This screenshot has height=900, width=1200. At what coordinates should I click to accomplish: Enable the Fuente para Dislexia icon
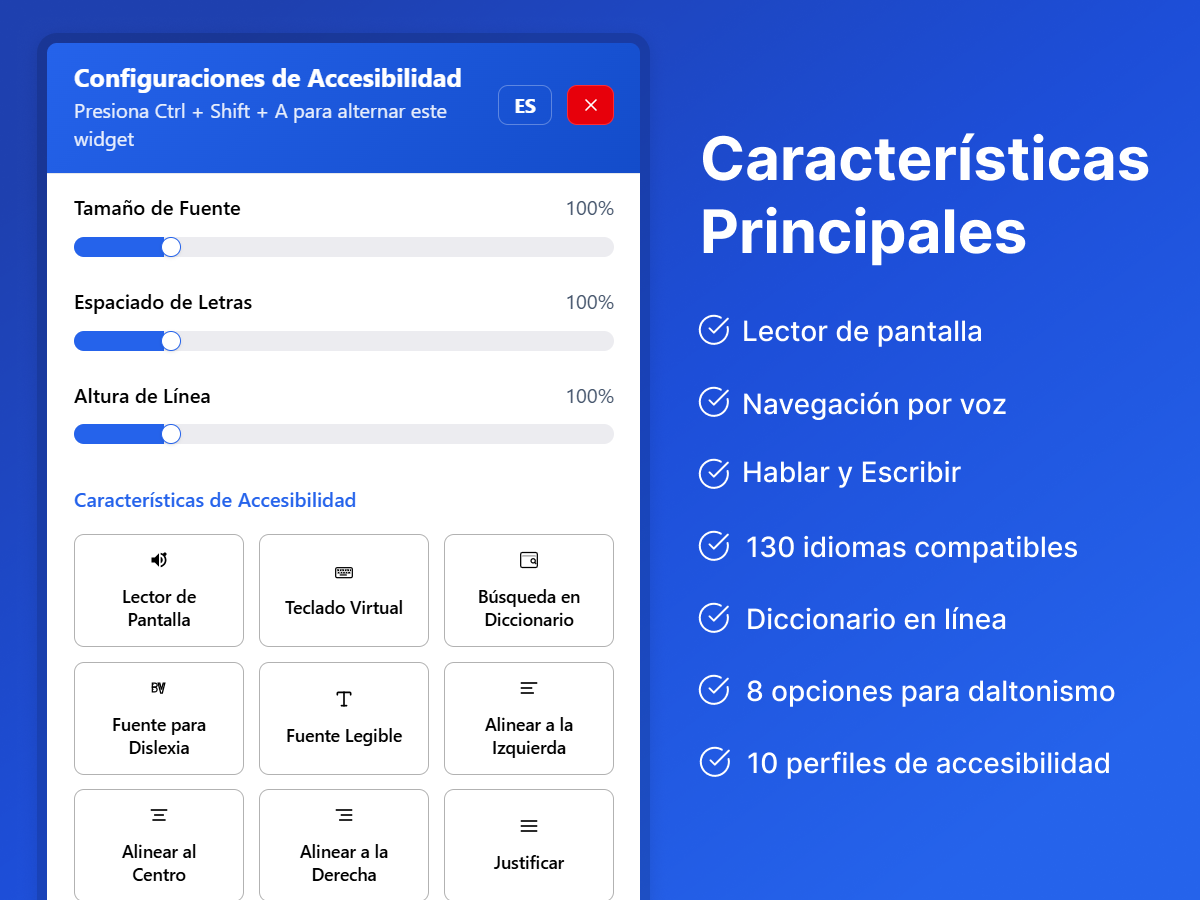click(x=158, y=688)
